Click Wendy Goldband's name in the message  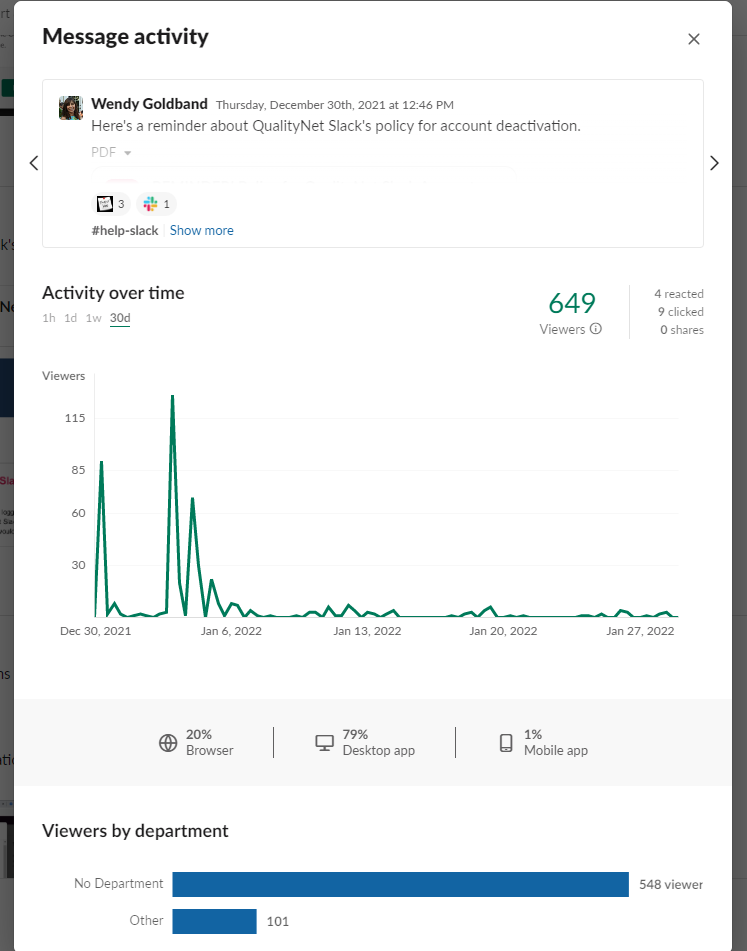click(149, 104)
